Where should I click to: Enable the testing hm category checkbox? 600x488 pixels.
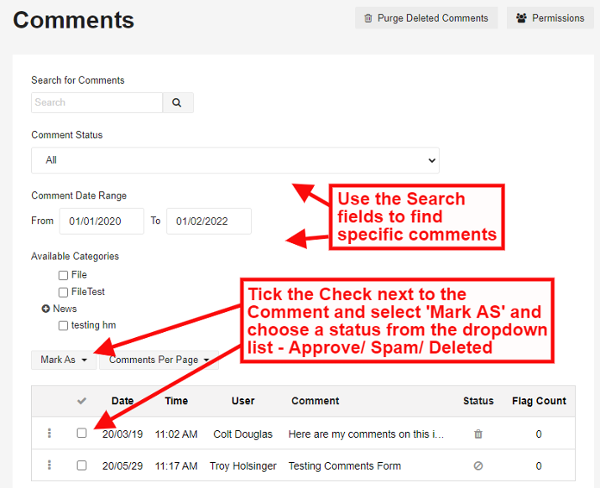coord(63,326)
